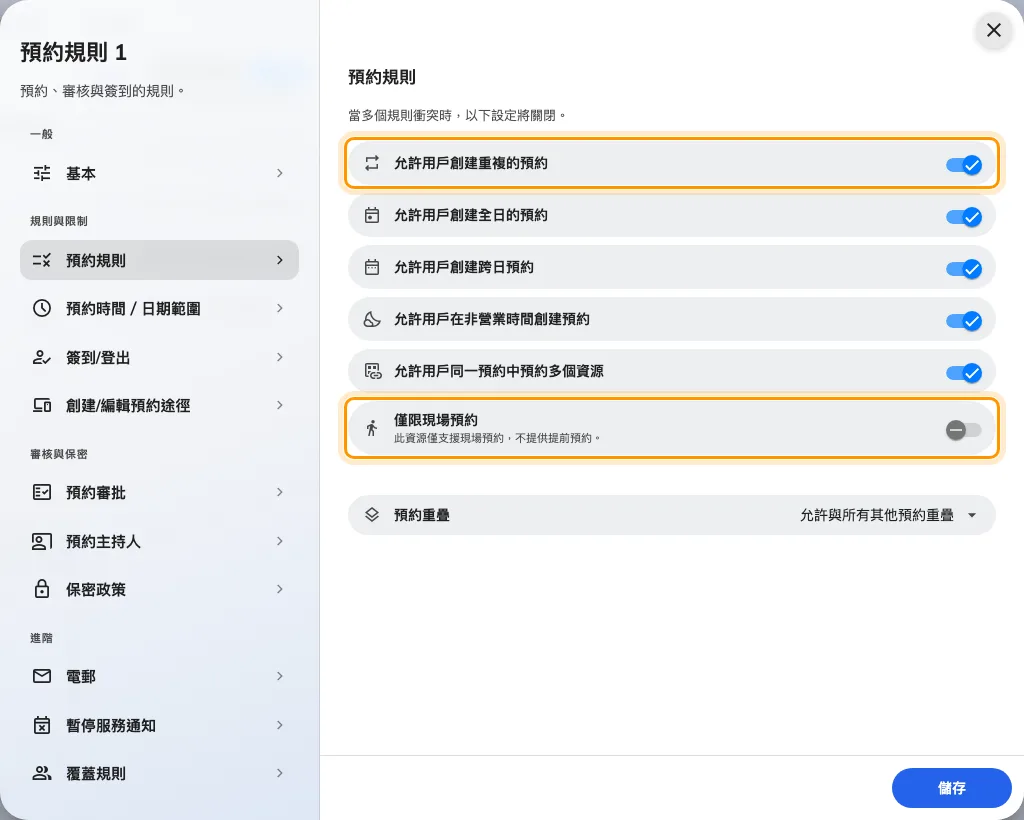Click the checklist icon beside 預約審批
Screen dimensions: 1024x820
[x=42, y=492]
